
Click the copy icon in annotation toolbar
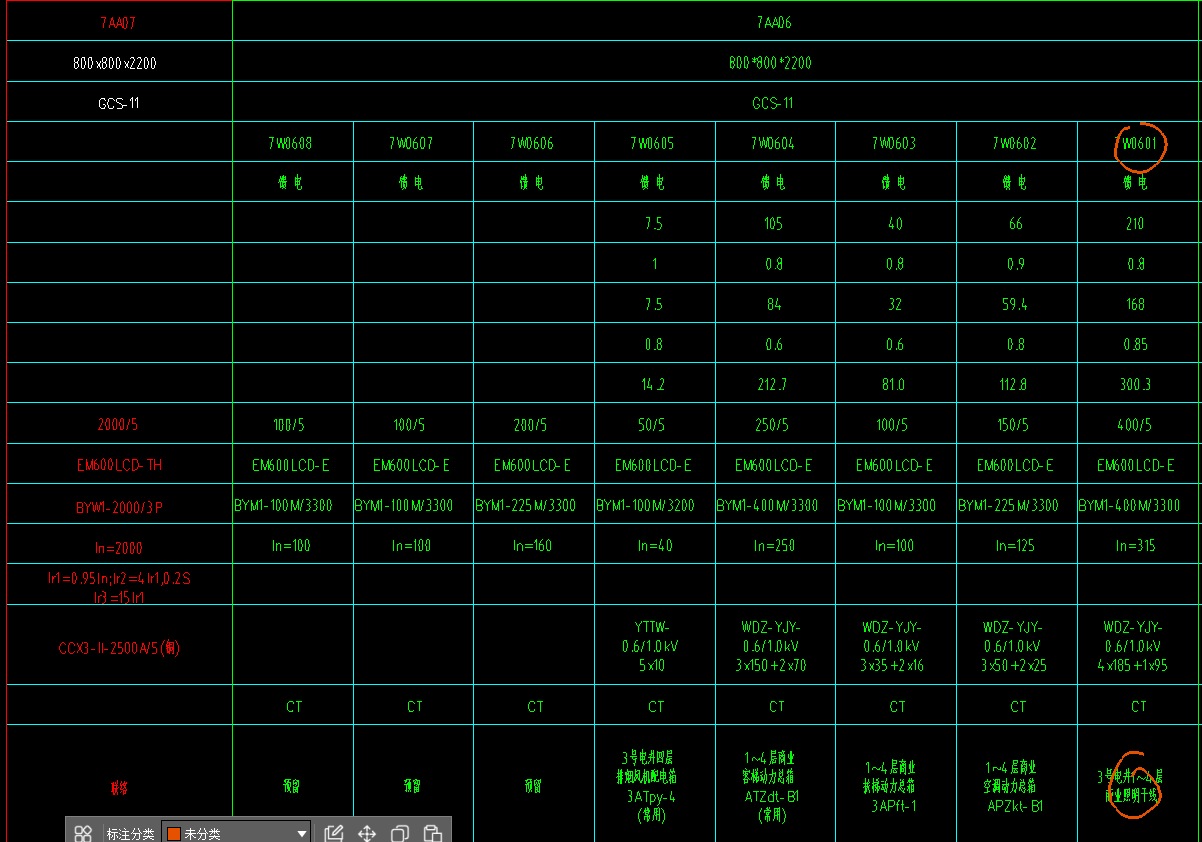tap(400, 833)
